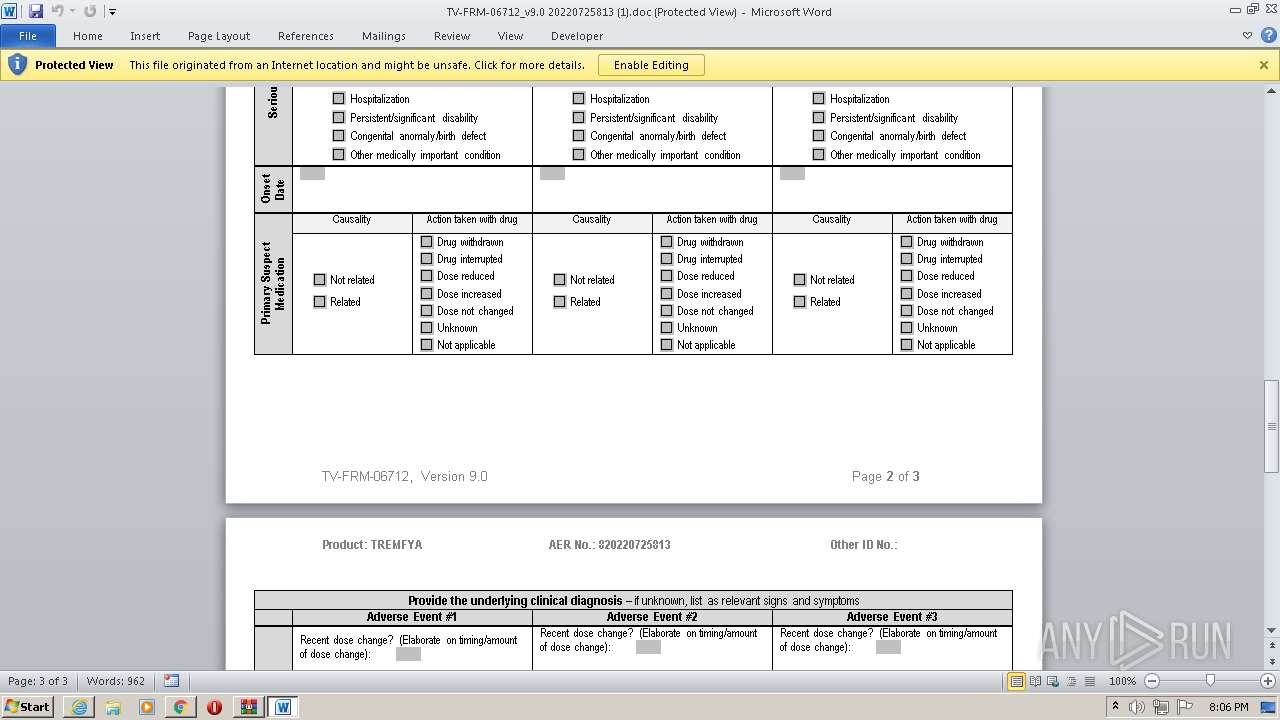Screen dimensions: 1280x720
Task: Switch to the Insert ribbon tab
Action: point(145,36)
